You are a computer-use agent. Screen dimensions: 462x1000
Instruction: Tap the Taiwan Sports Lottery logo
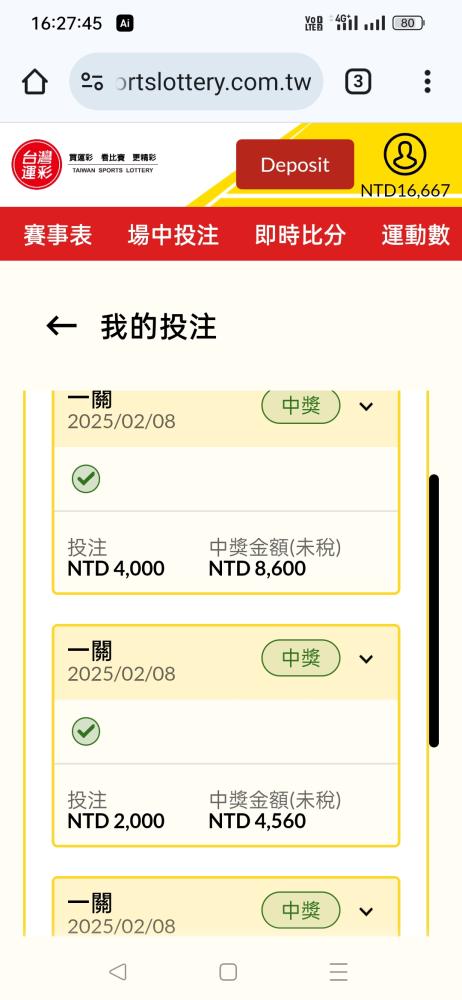pyautogui.click(x=84, y=164)
